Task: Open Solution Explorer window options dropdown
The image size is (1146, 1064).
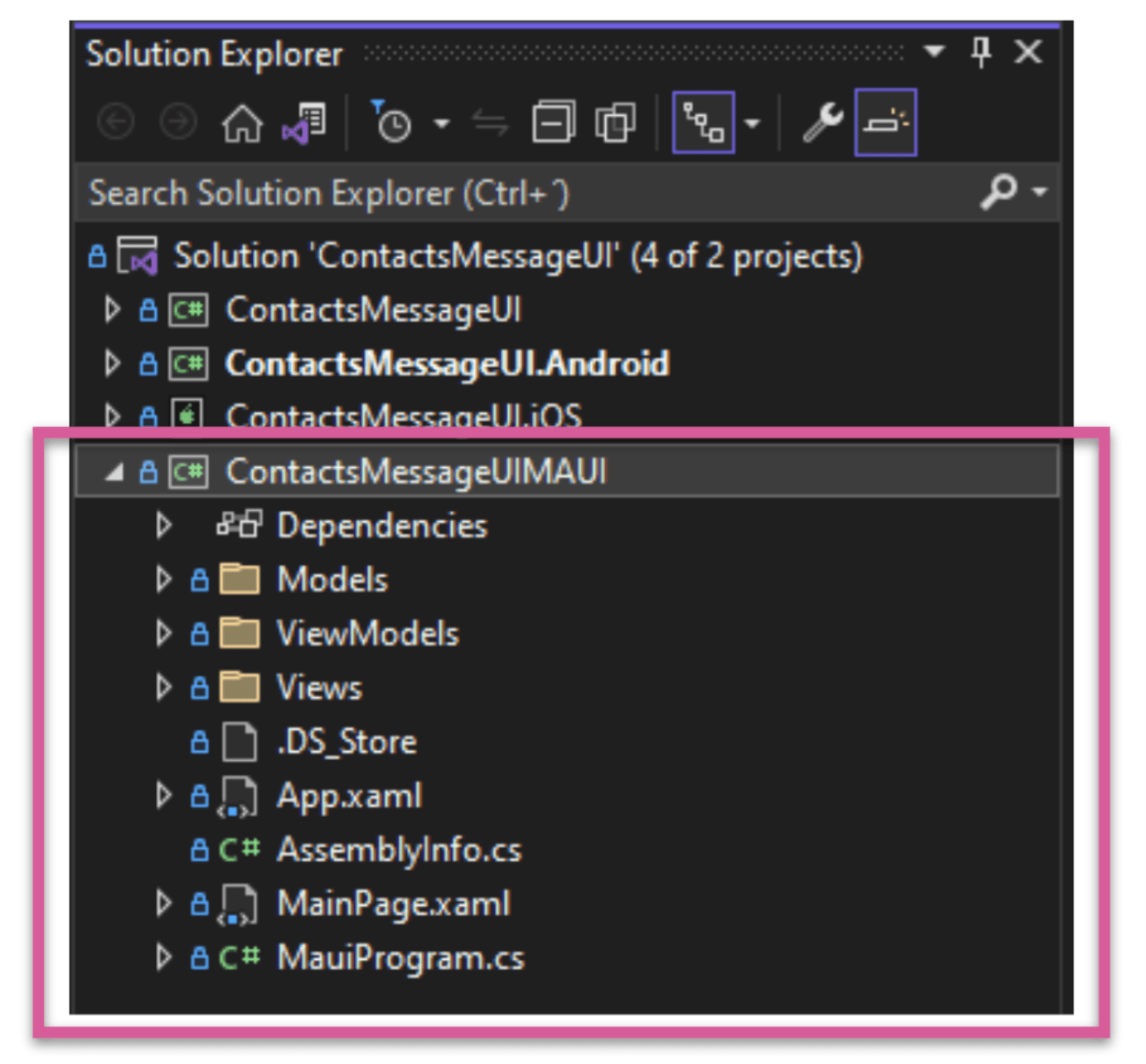Action: (x=934, y=51)
